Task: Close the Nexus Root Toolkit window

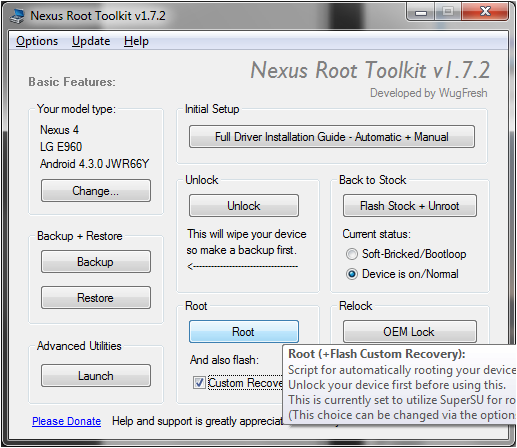Action: 485,12
